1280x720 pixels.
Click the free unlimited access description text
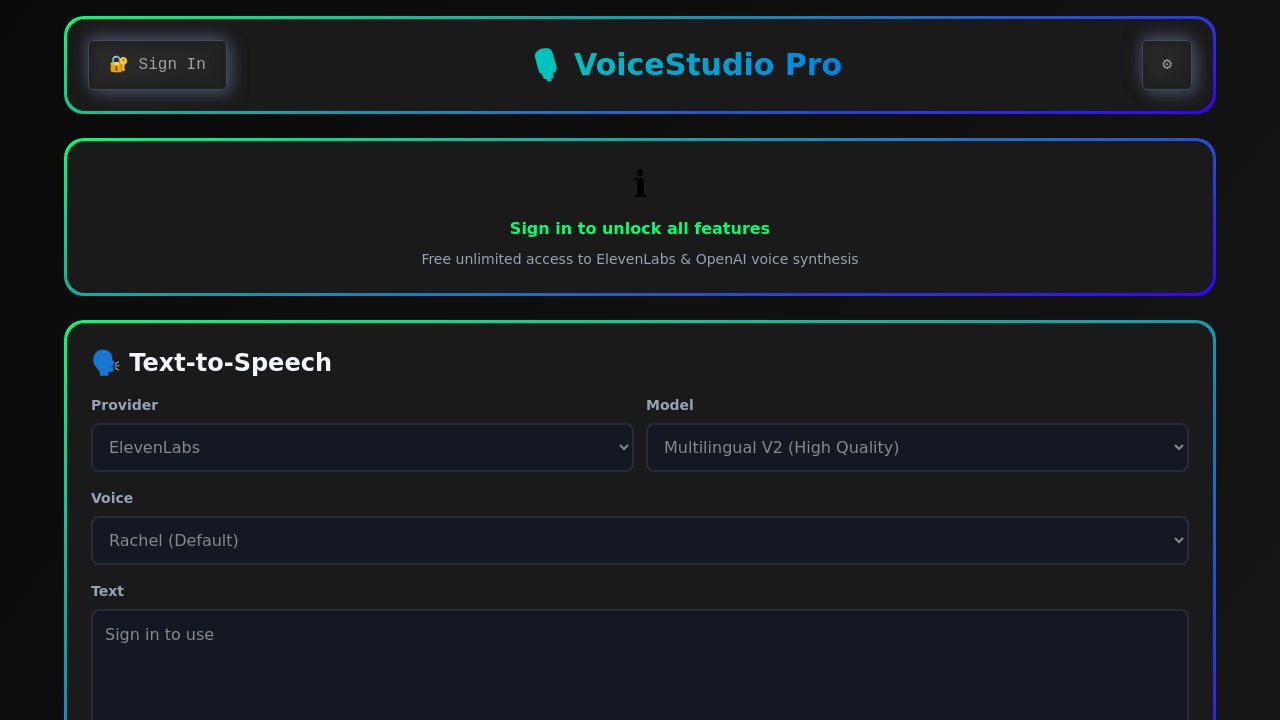[x=640, y=259]
